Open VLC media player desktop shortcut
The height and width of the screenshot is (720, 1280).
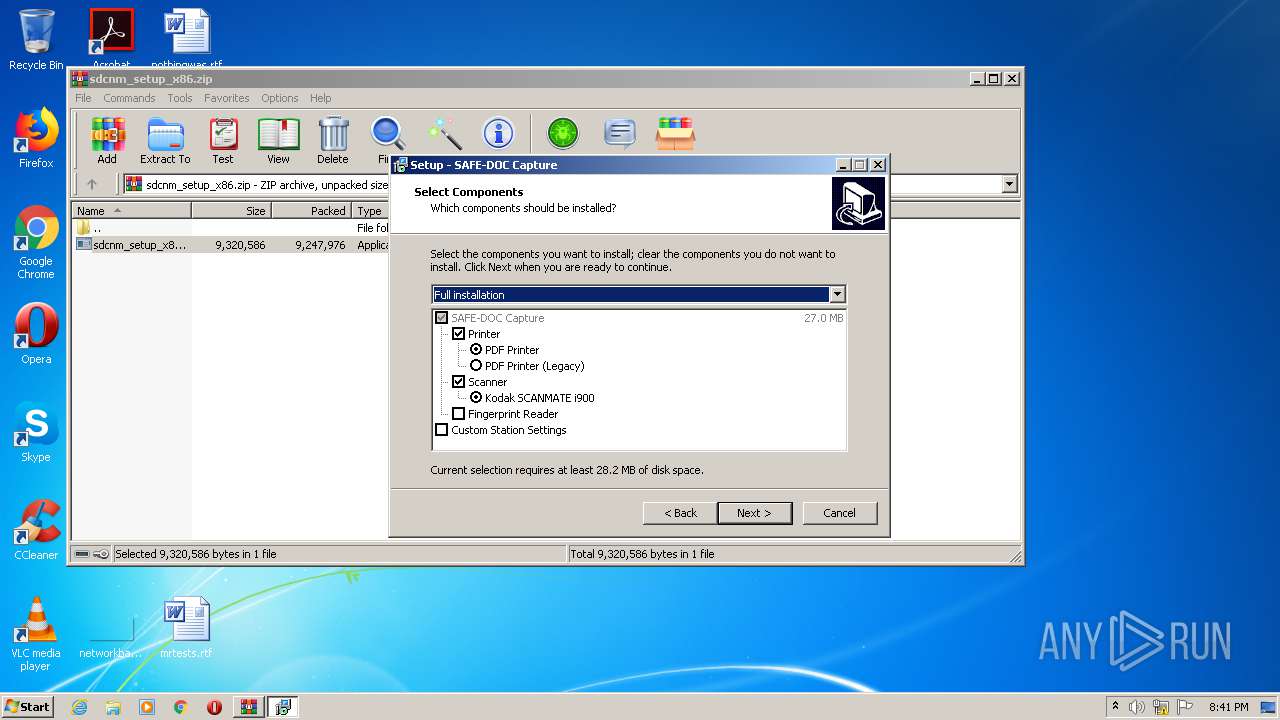pos(36,634)
